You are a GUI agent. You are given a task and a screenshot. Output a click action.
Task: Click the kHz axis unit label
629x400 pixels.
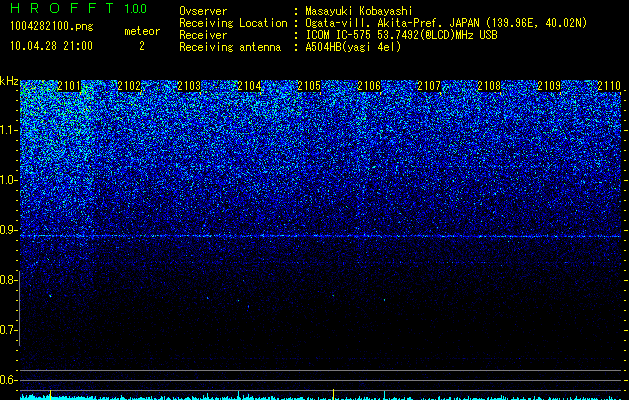click(9, 81)
